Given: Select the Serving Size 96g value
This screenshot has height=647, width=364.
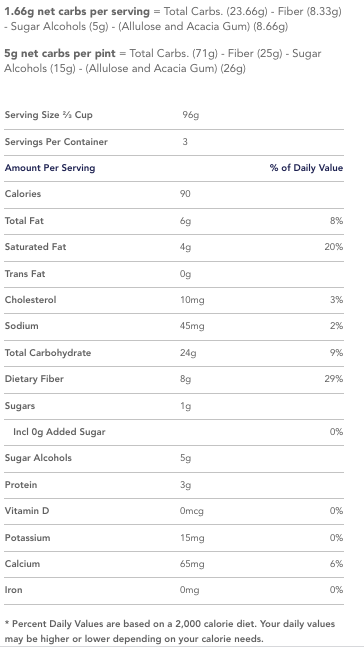Looking at the screenshot, I should 191,115.
